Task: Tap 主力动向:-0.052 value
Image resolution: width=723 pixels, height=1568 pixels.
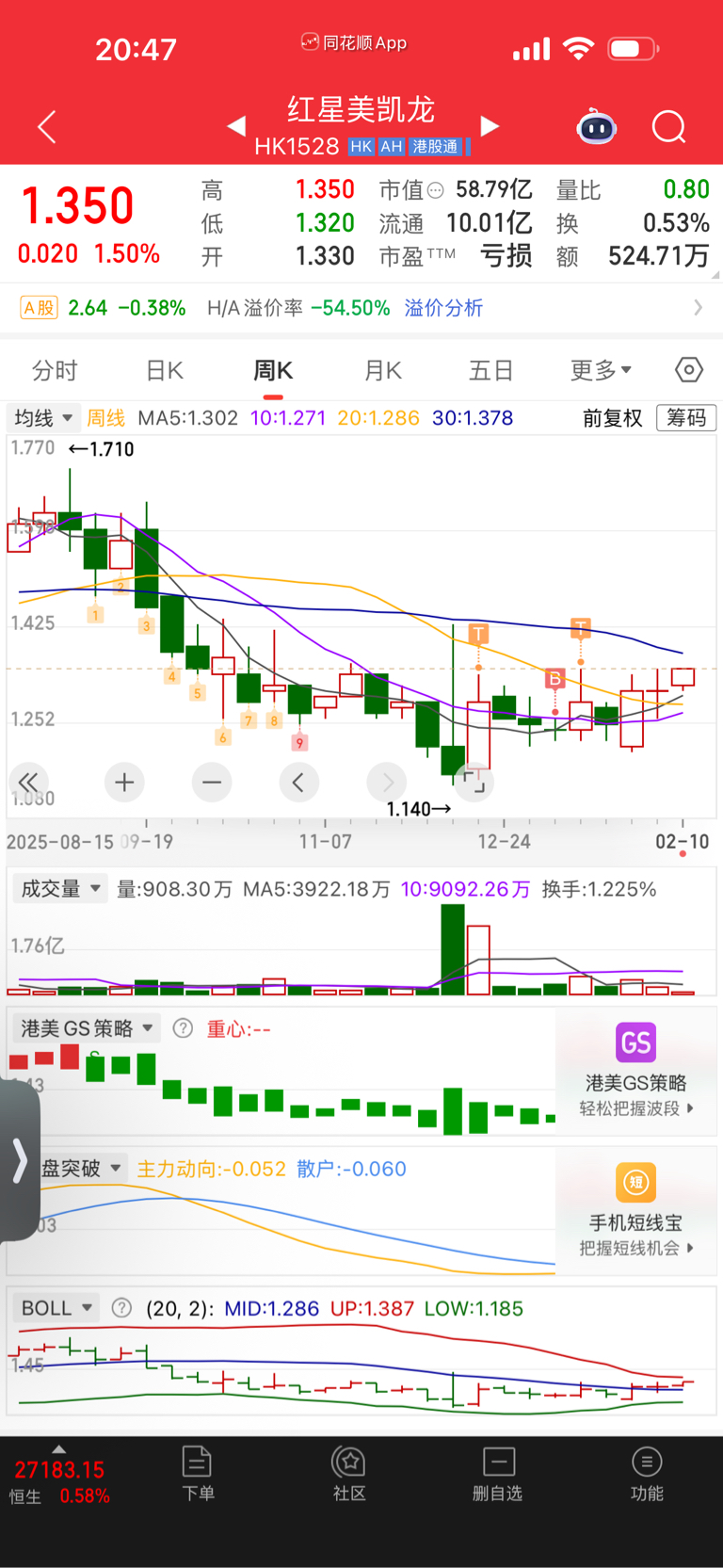Action: click(x=212, y=1169)
